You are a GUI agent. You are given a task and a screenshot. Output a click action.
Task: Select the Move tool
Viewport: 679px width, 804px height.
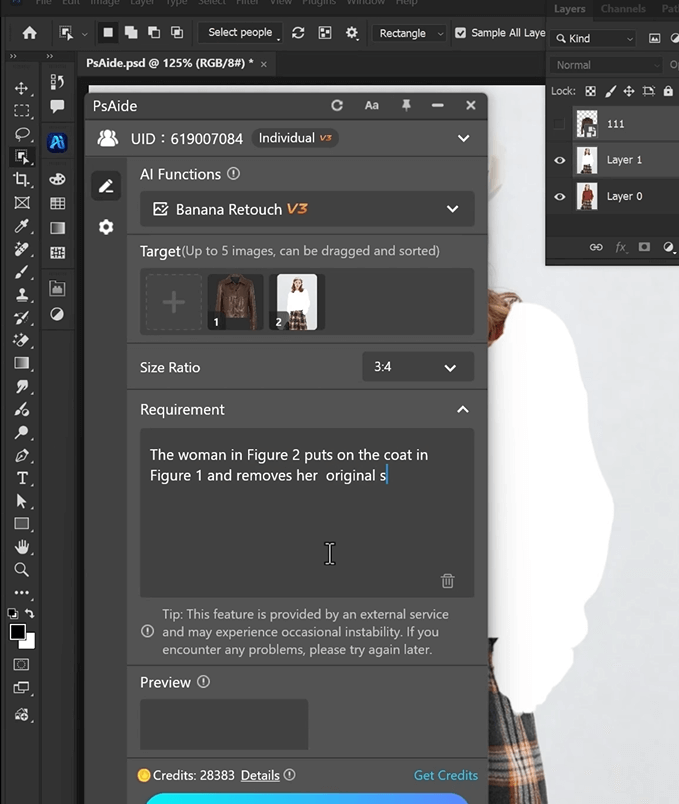pos(21,88)
